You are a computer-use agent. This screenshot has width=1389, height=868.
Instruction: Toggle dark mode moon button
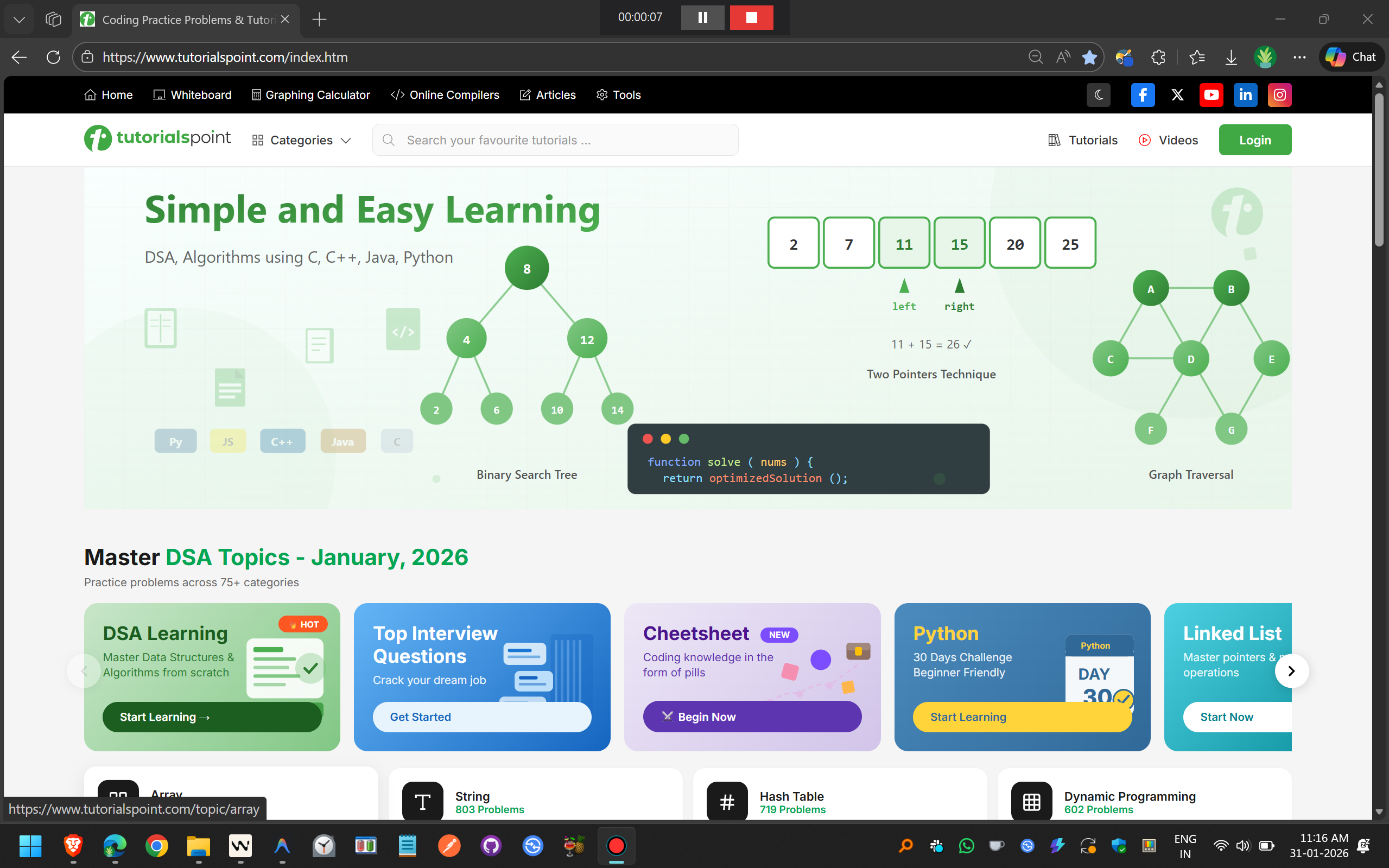(1098, 94)
